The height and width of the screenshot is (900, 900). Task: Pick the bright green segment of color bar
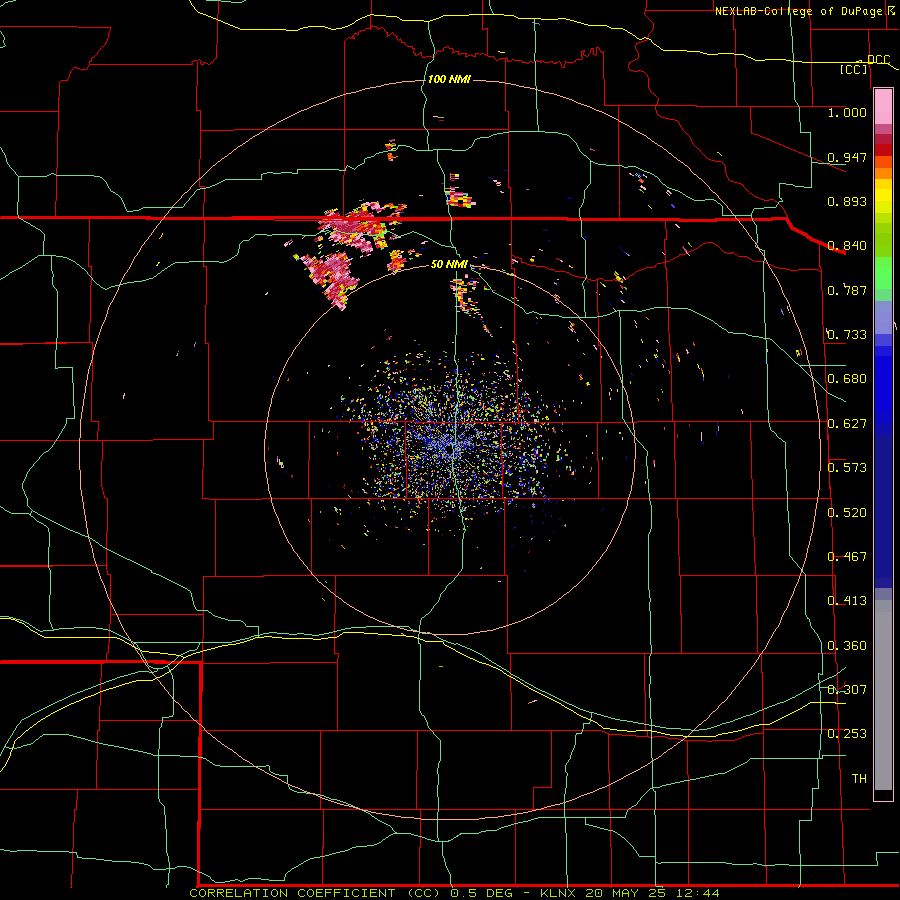tap(883, 273)
